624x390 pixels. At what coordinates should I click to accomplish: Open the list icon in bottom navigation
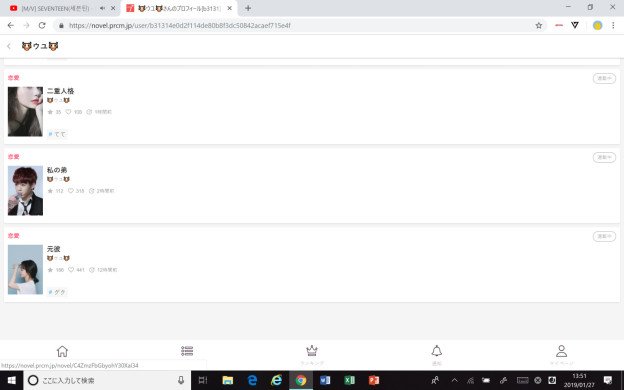(187, 351)
